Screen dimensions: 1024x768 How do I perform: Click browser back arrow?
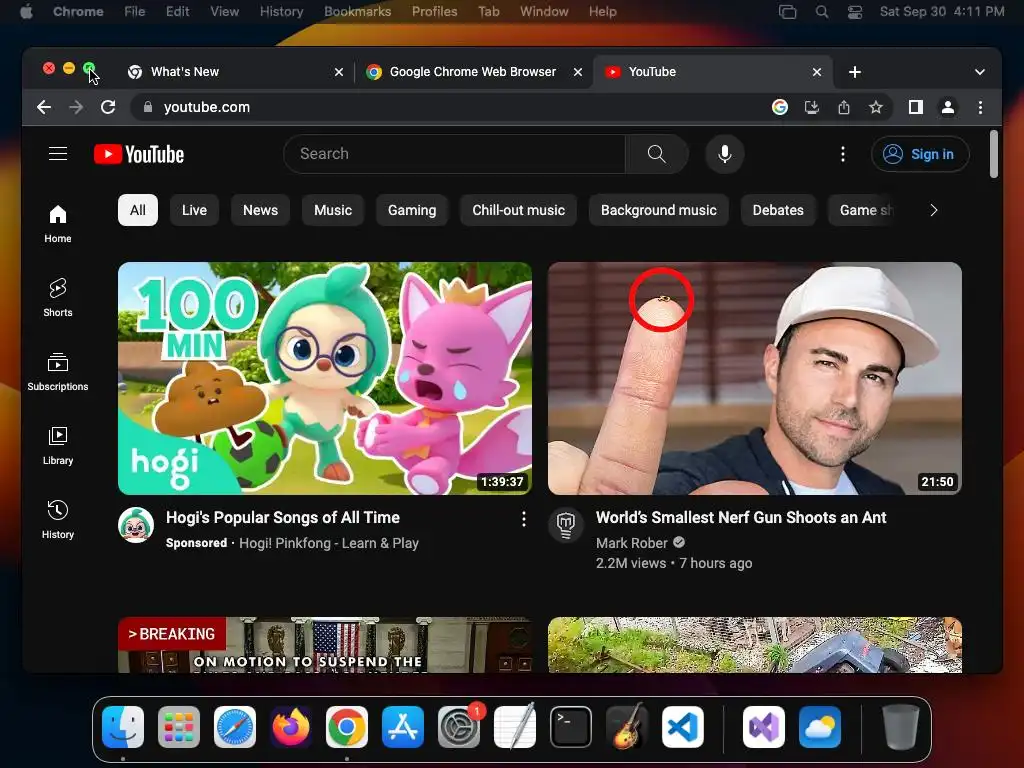point(44,107)
